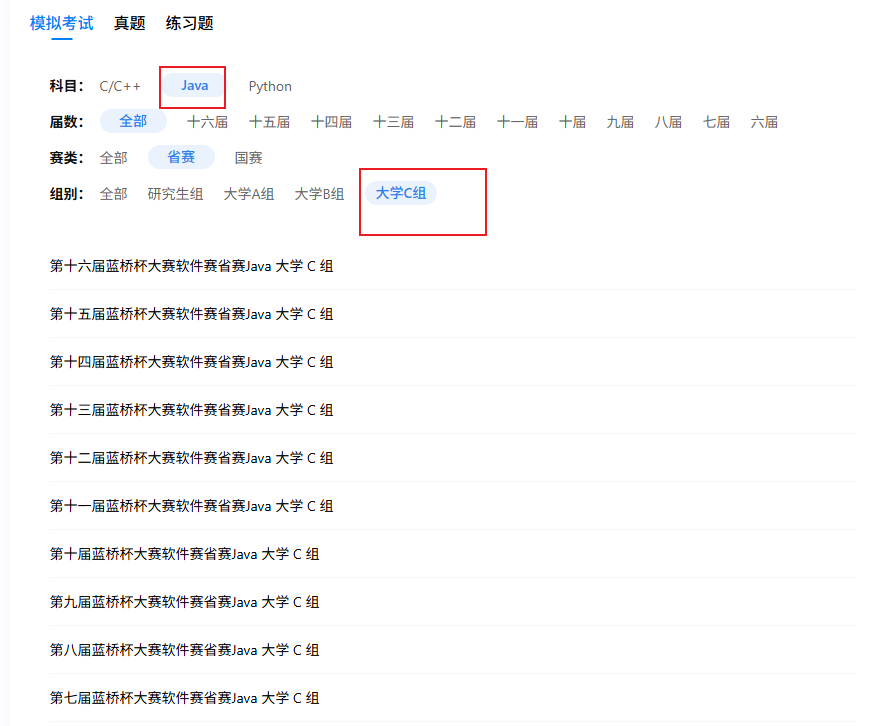Select 大学C组 group filter
This screenshot has width=887, height=726.
[401, 193]
